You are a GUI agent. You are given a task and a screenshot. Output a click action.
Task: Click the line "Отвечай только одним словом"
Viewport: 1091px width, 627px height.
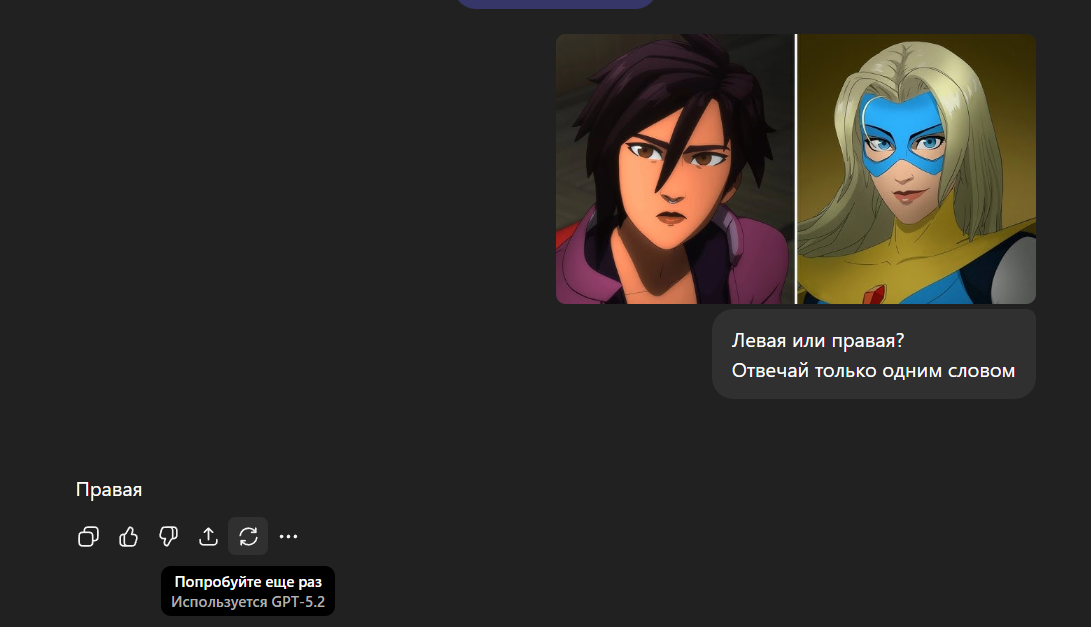[x=873, y=371]
